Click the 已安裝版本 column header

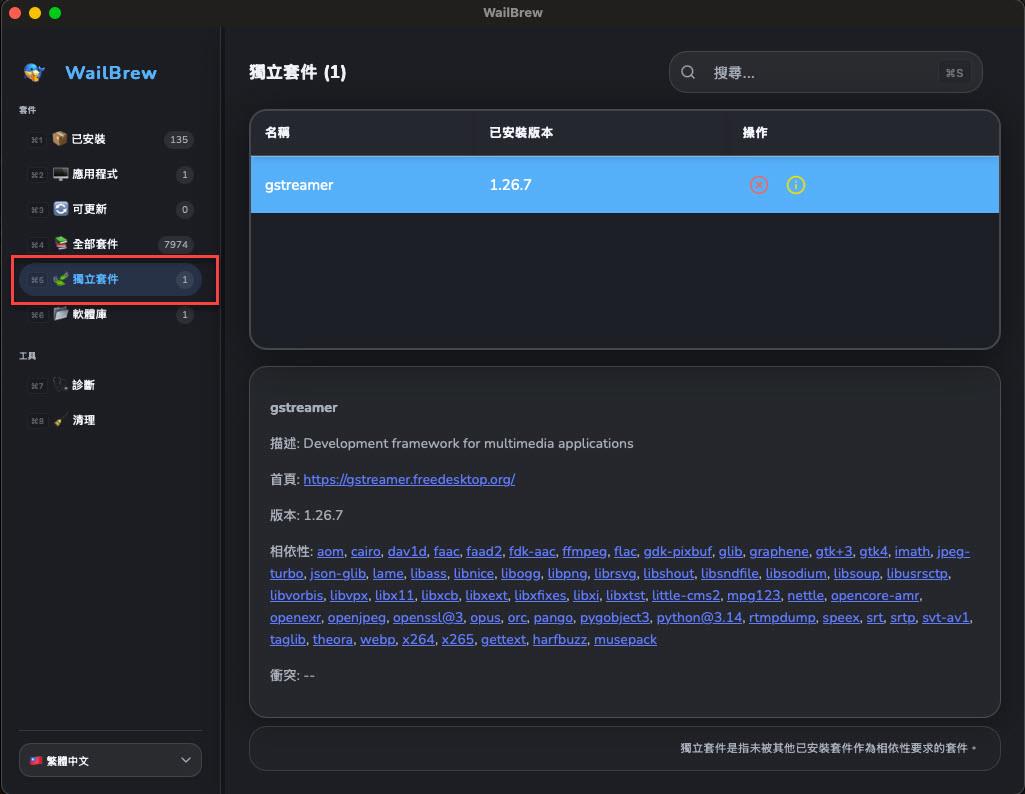click(x=520, y=132)
